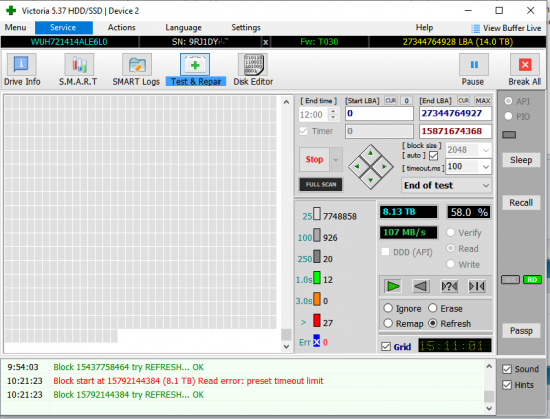Select the Refresh radio option
The width and height of the screenshot is (550, 419).
[x=433, y=323]
